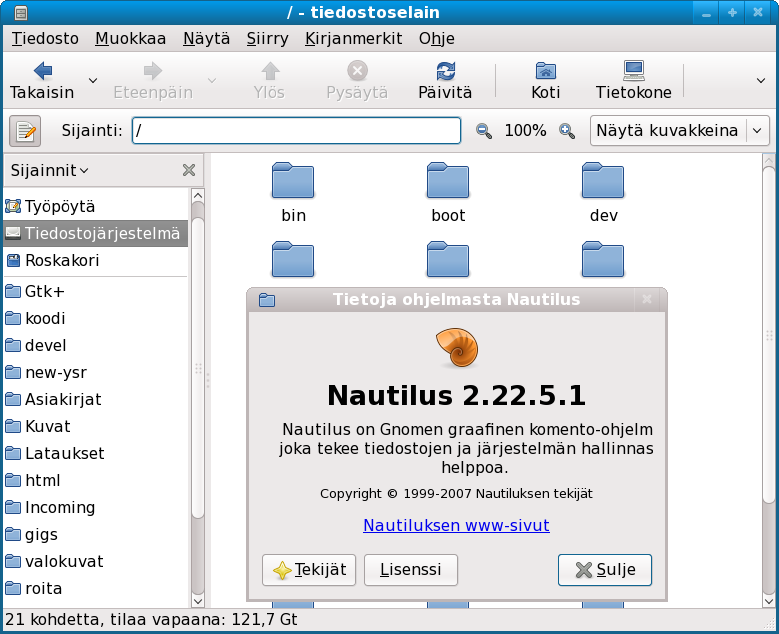Open the Muokkaa menu
This screenshot has height=634, width=779.
(x=130, y=39)
